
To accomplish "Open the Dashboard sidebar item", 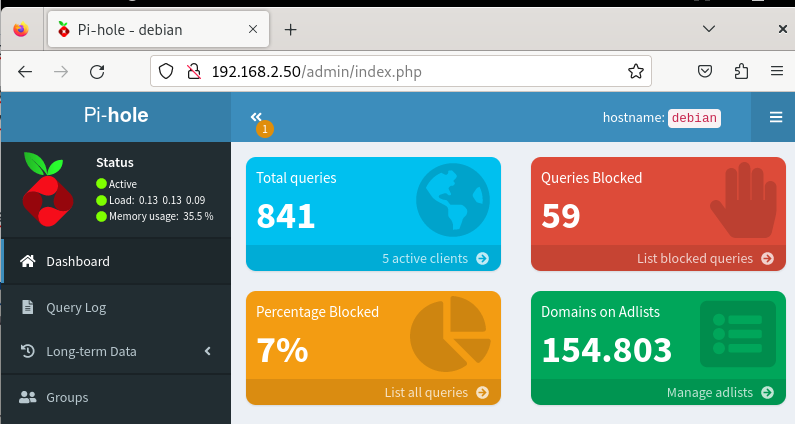I will click(x=78, y=261).
